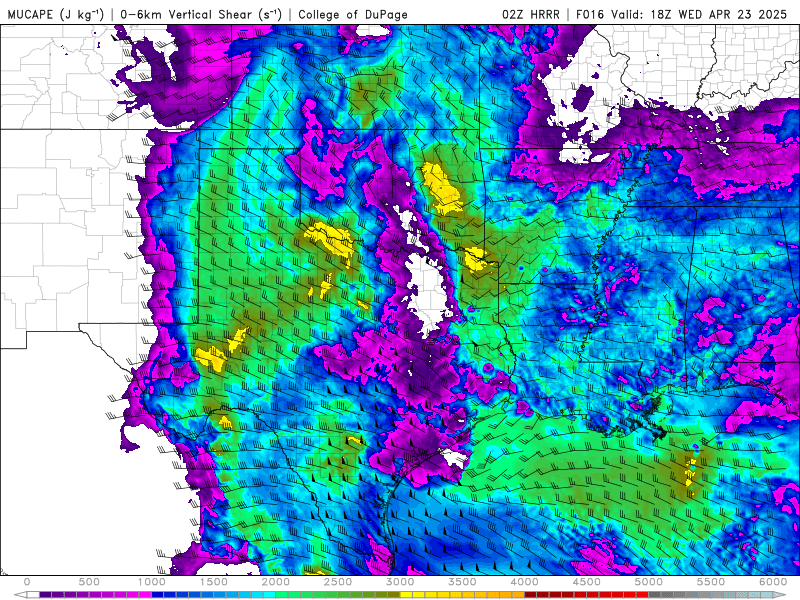Click the 6000 color scale label
This screenshot has height=600, width=800.
coord(773,582)
